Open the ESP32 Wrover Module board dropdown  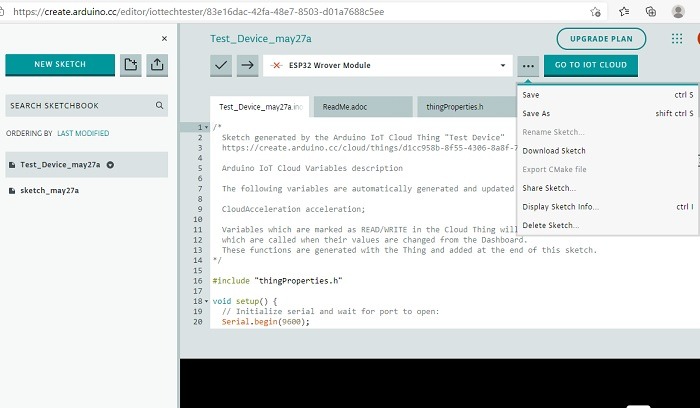[x=388, y=65]
